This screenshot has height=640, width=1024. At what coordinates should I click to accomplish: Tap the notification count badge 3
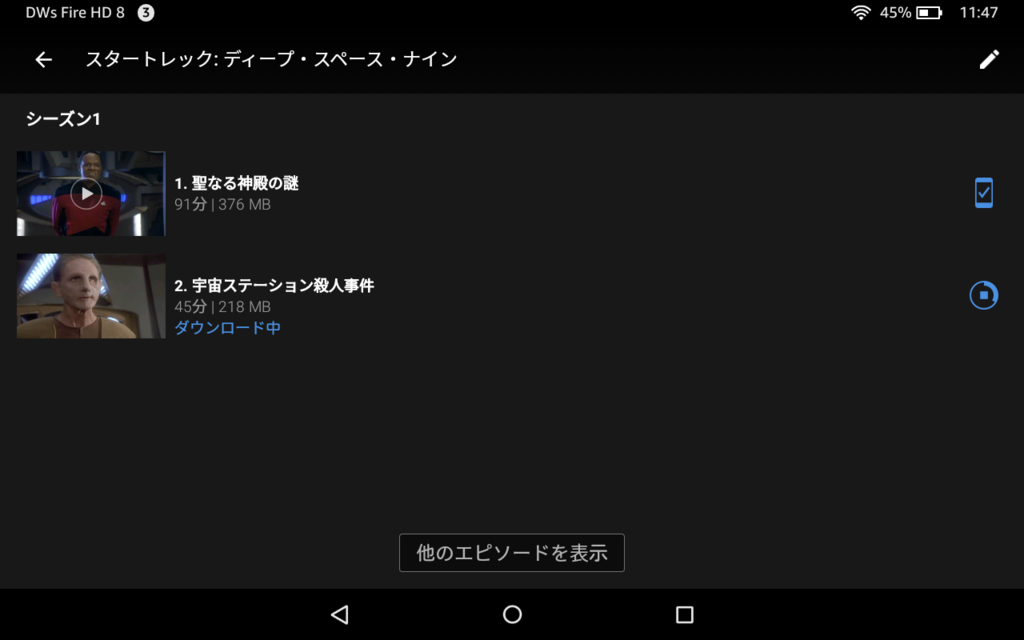click(146, 12)
